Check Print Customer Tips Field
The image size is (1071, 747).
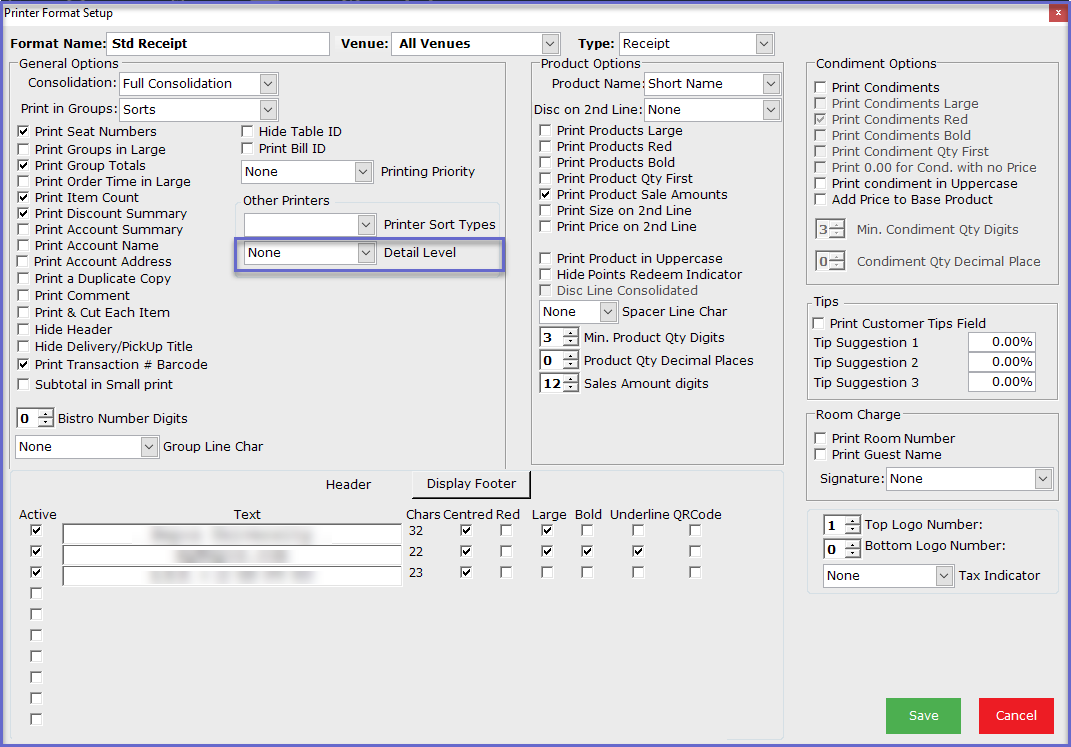pyautogui.click(x=818, y=323)
